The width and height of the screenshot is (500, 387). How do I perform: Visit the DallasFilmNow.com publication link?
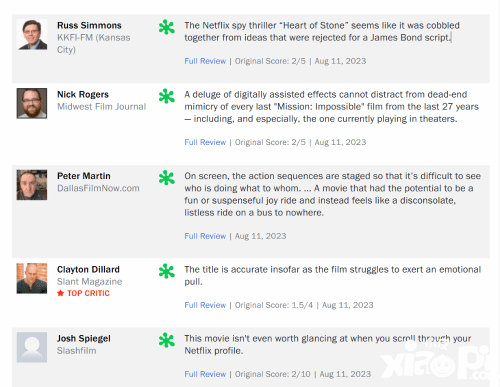(x=98, y=188)
